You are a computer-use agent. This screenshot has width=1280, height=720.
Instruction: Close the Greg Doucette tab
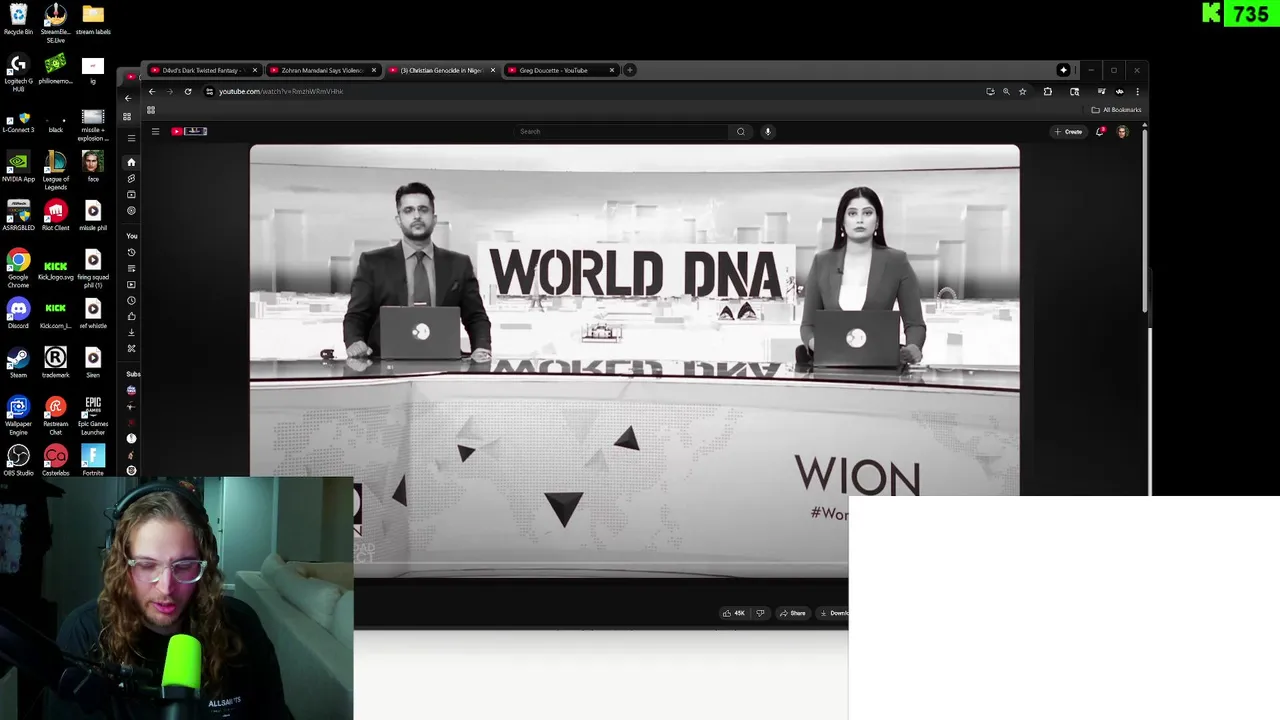pos(612,70)
